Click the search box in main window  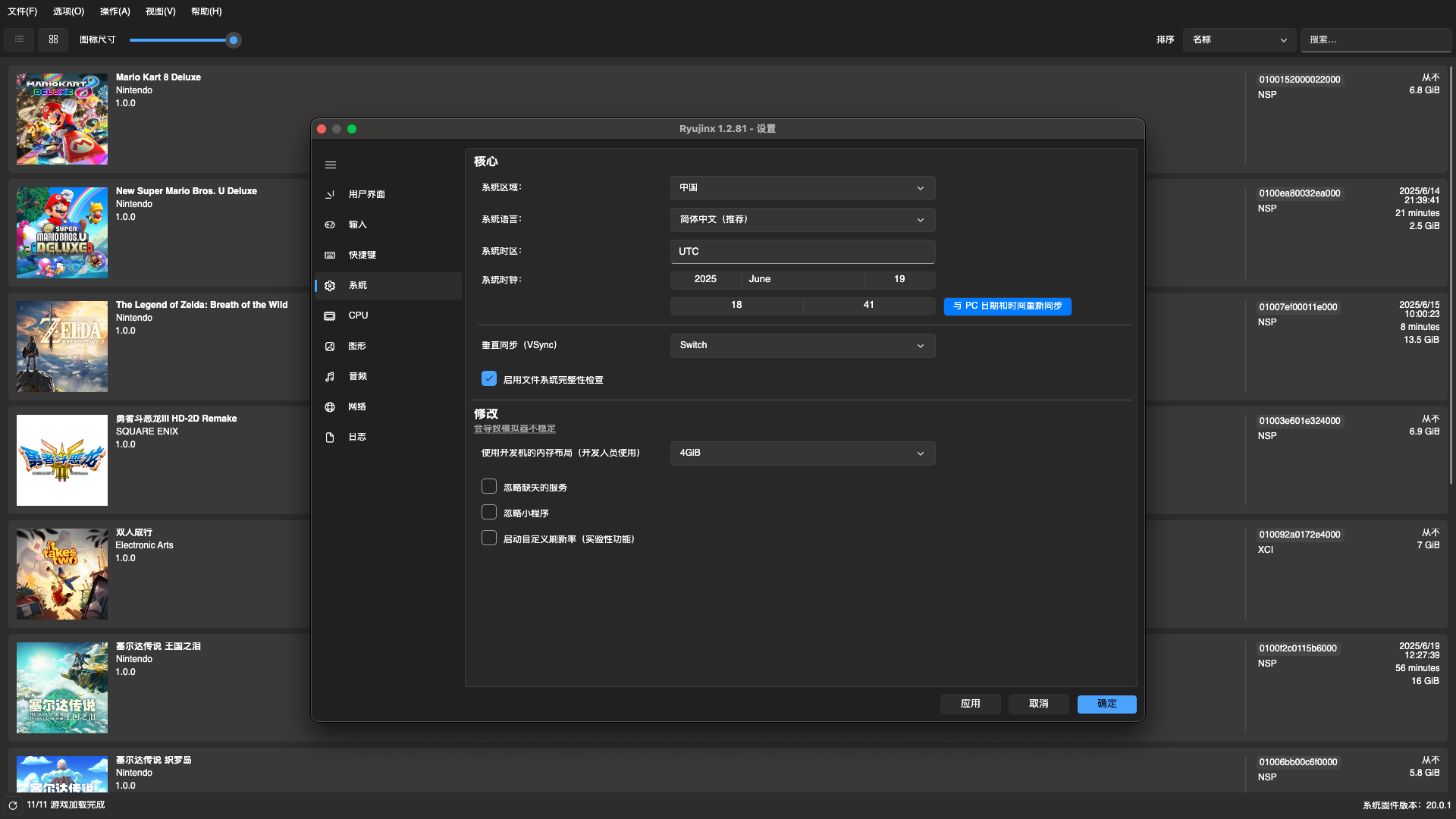pos(1376,40)
